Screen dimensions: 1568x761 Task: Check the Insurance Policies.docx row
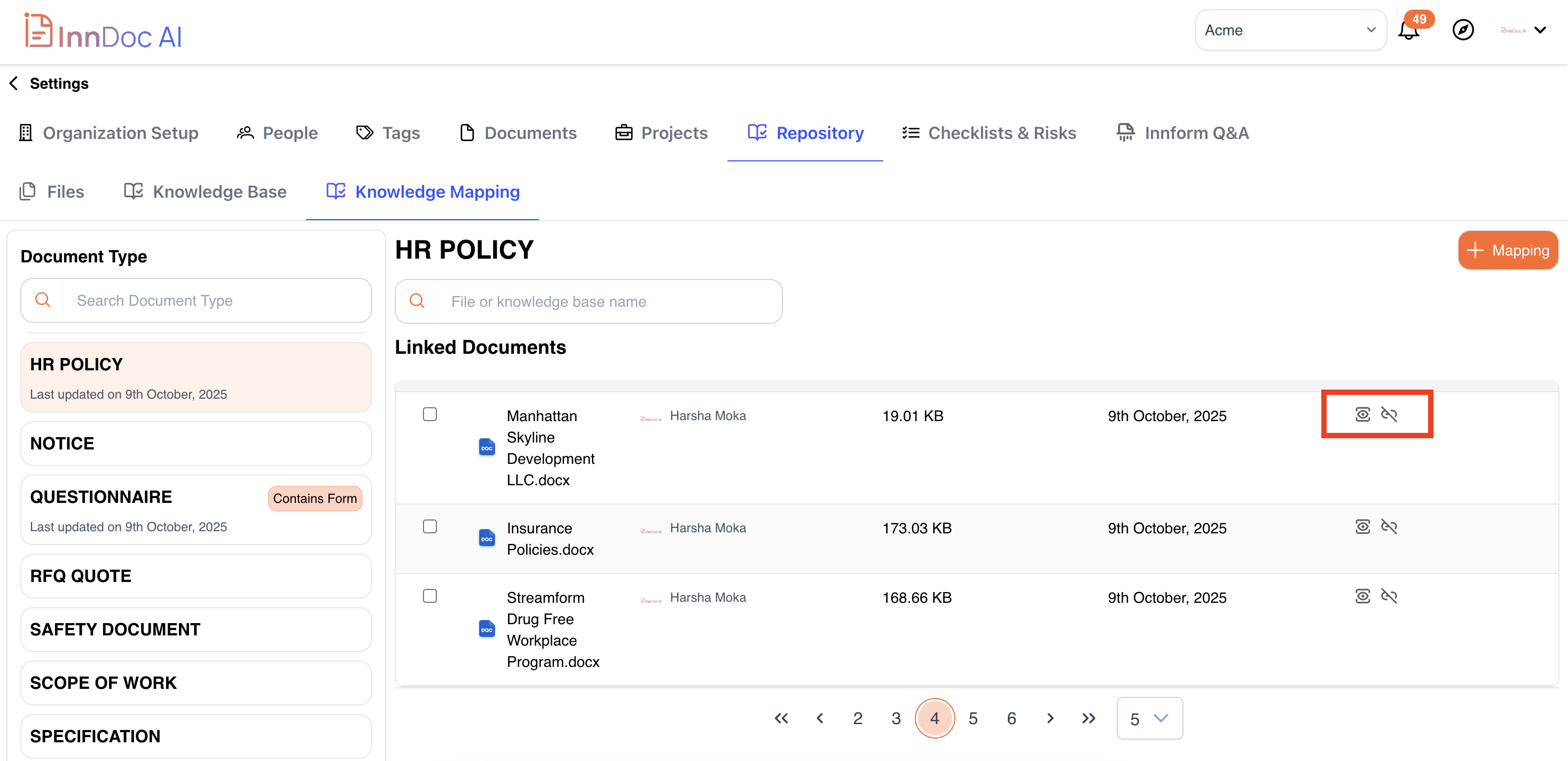430,527
